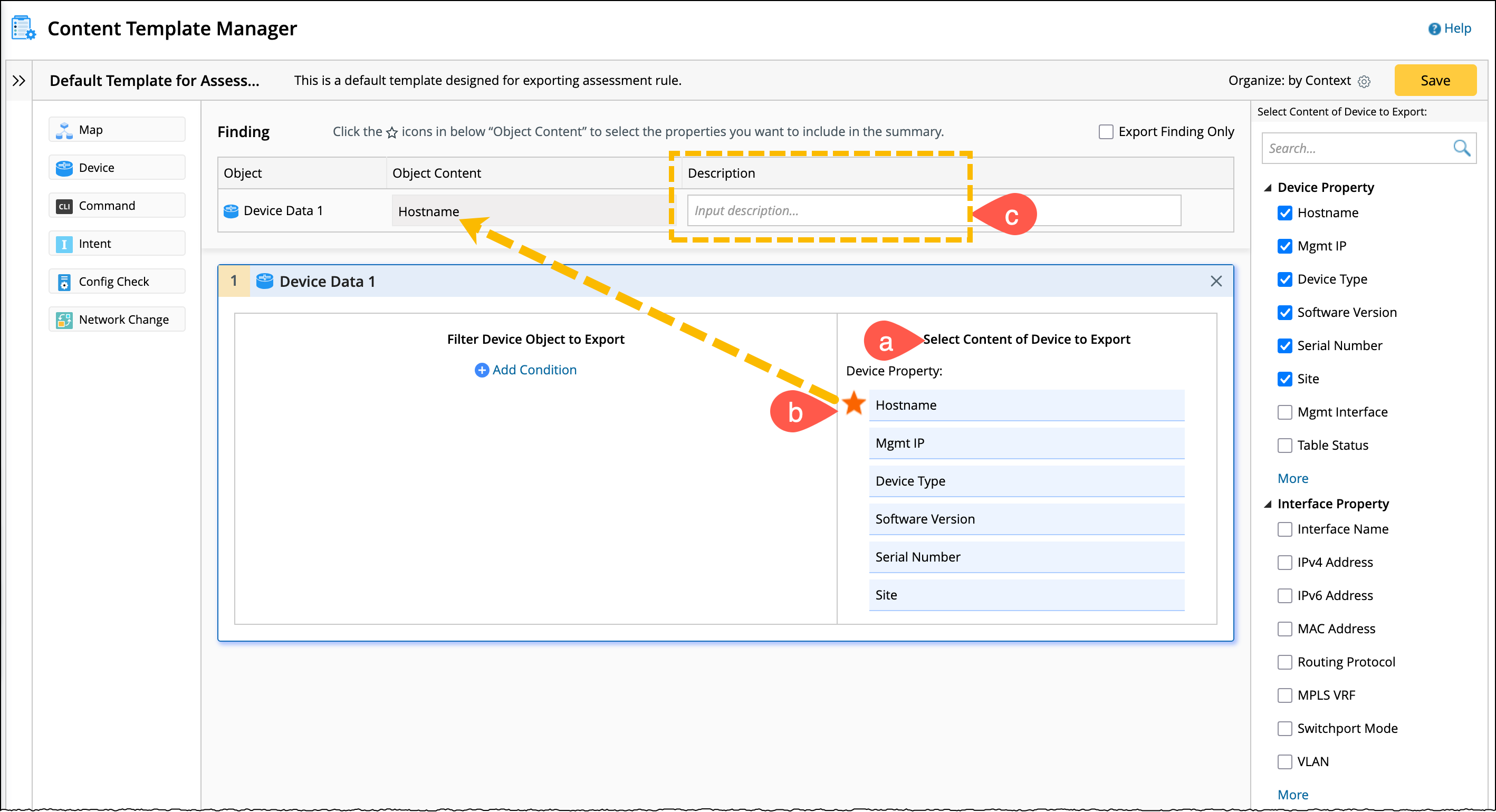The height and width of the screenshot is (812, 1496).
Task: Select Device in the left sidebar
Action: [x=117, y=168]
